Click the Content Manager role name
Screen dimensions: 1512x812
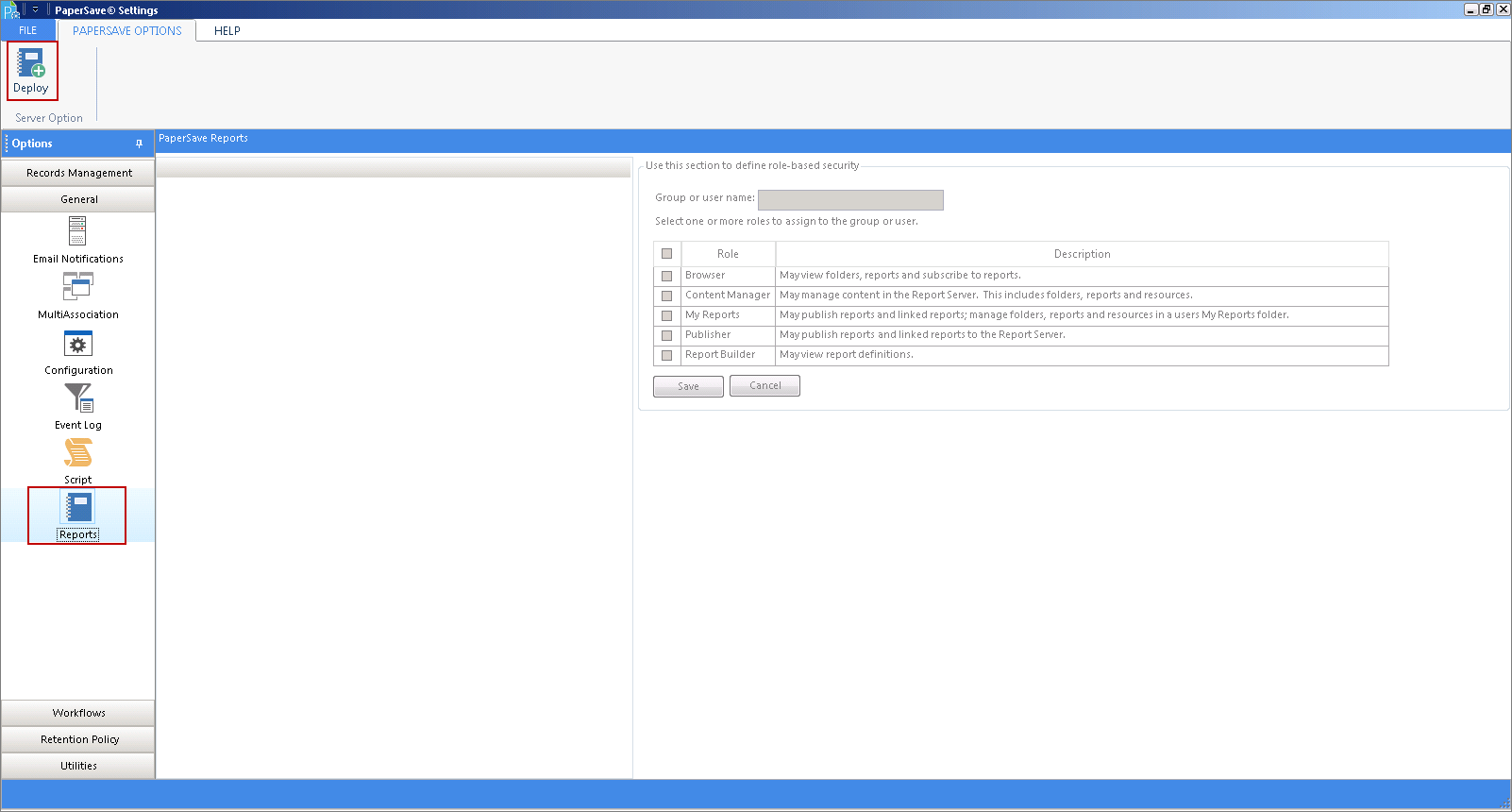click(x=728, y=296)
